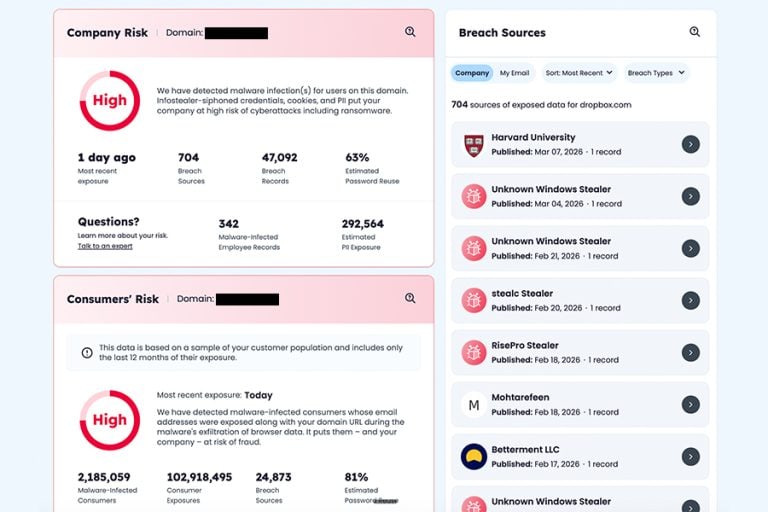The image size is (768, 512).
Task: Select the Unknown Windows Stealer Feb 21 entry
Action: 580,248
